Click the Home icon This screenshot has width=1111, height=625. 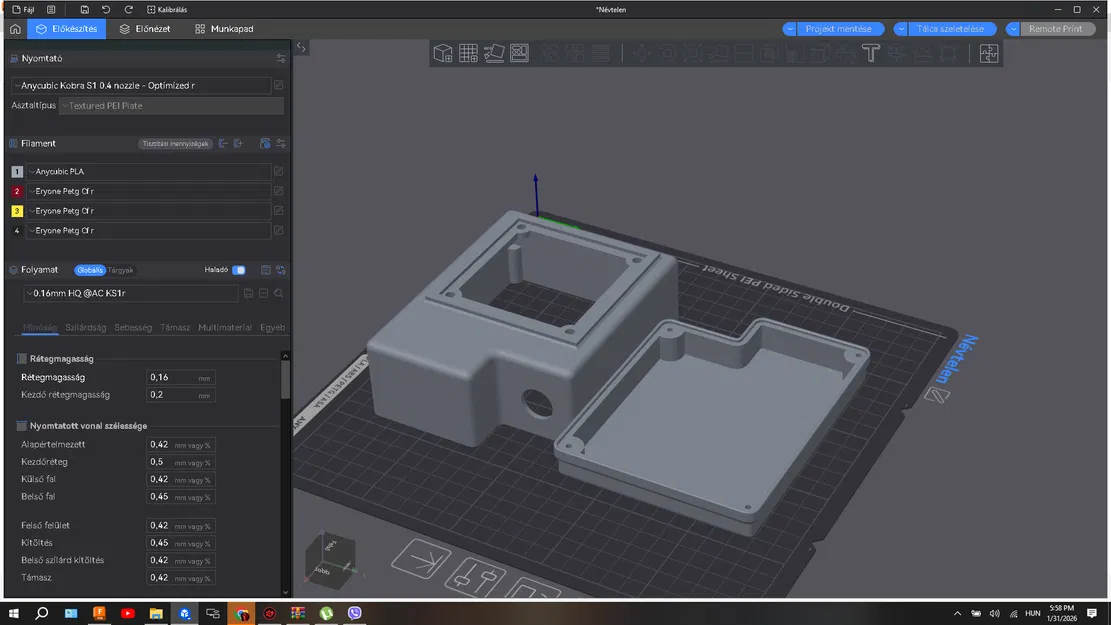[x=14, y=29]
